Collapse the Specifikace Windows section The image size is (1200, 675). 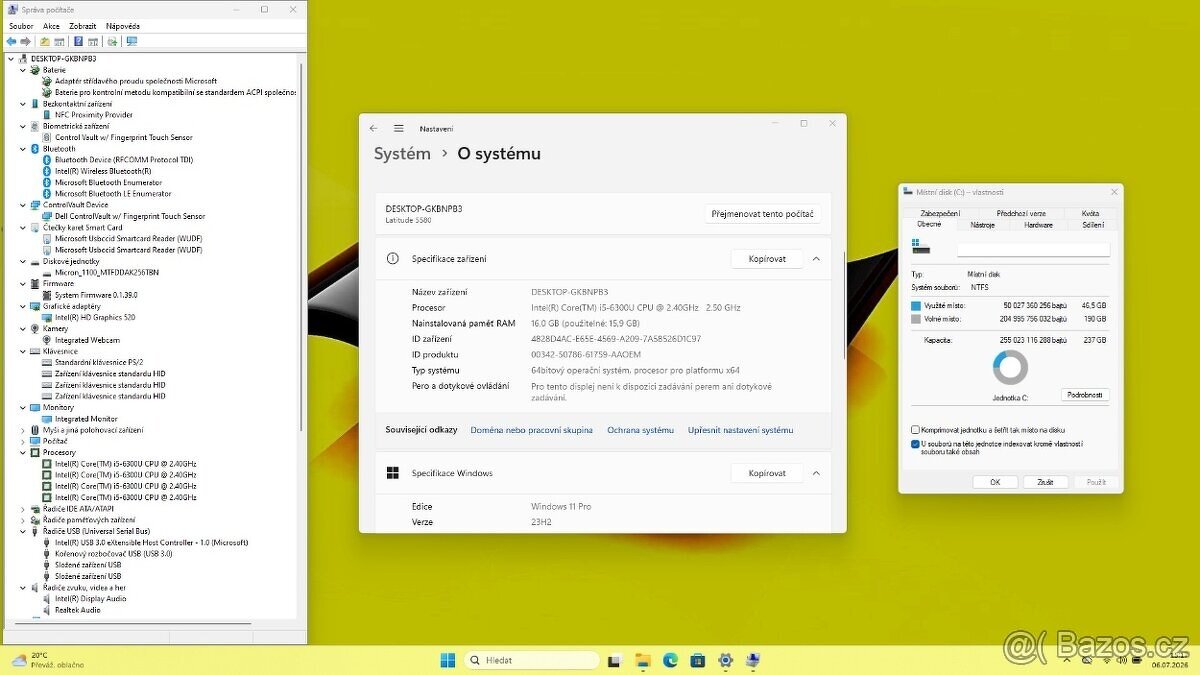click(816, 473)
